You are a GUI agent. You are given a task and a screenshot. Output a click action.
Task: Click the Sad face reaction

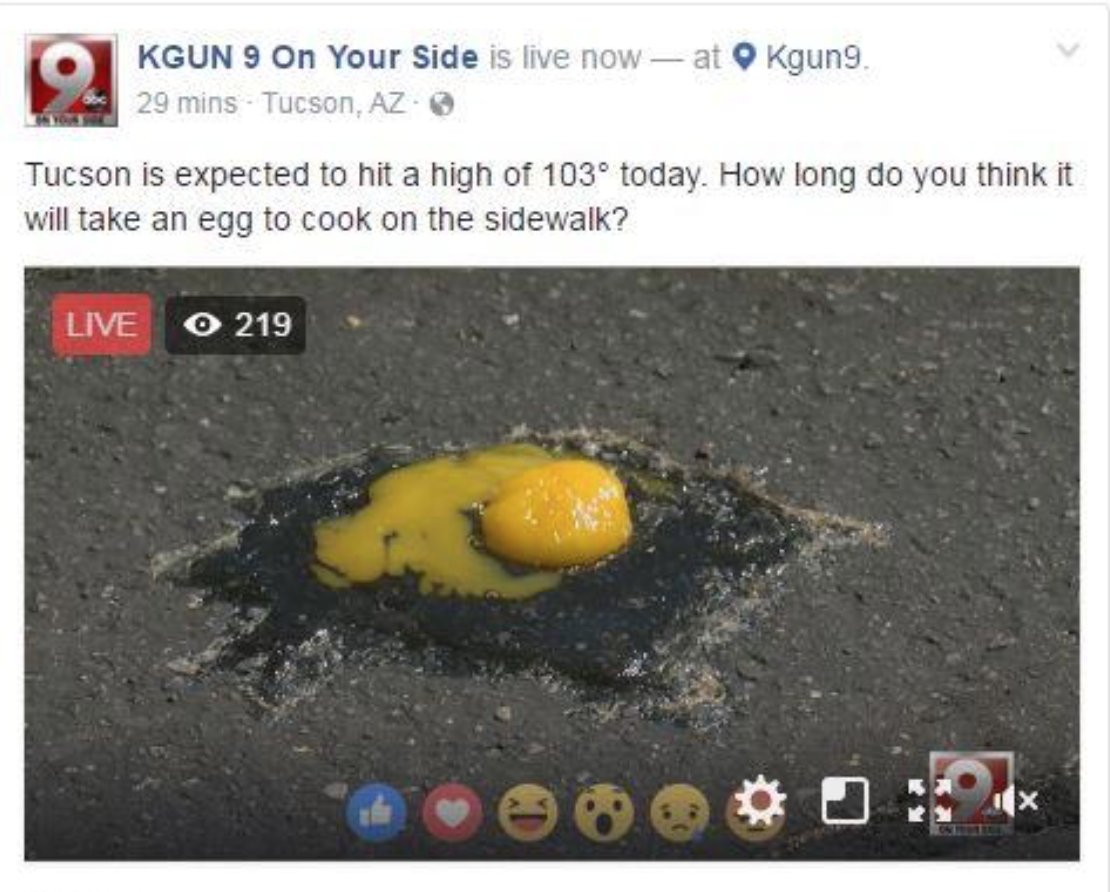[679, 812]
